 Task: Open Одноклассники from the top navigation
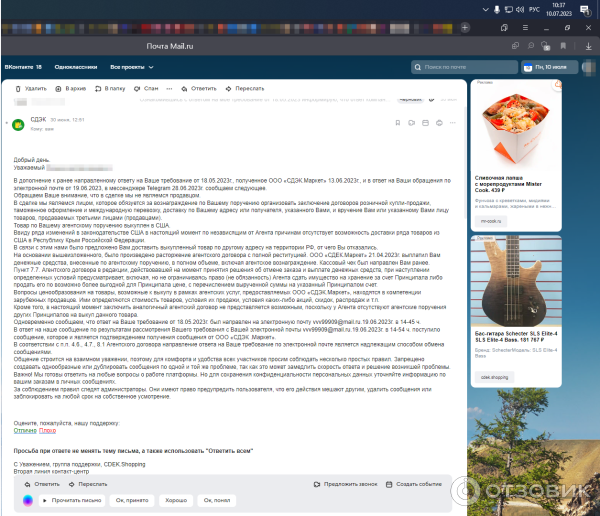click(75, 67)
